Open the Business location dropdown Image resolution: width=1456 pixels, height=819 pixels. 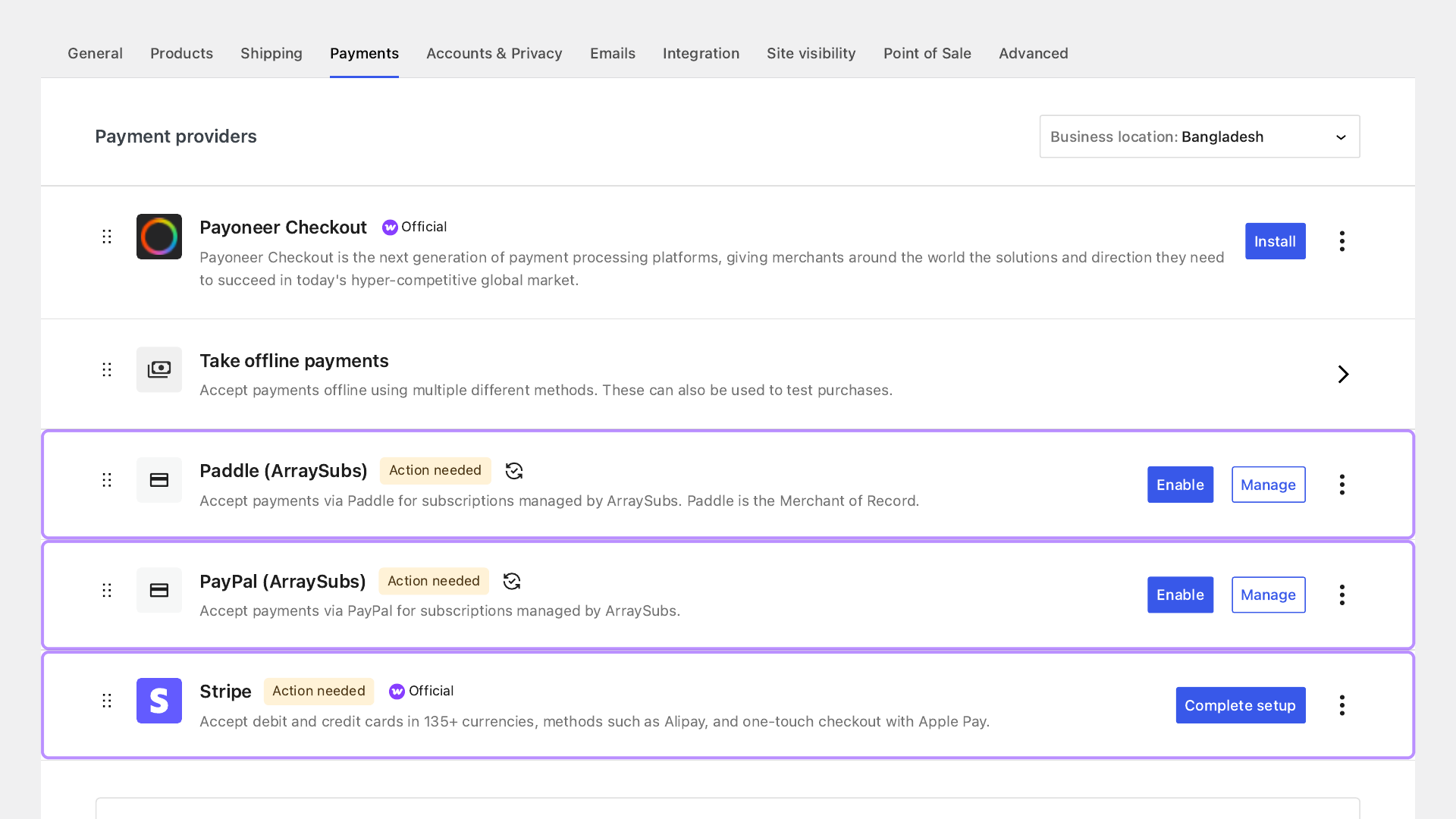[1200, 136]
